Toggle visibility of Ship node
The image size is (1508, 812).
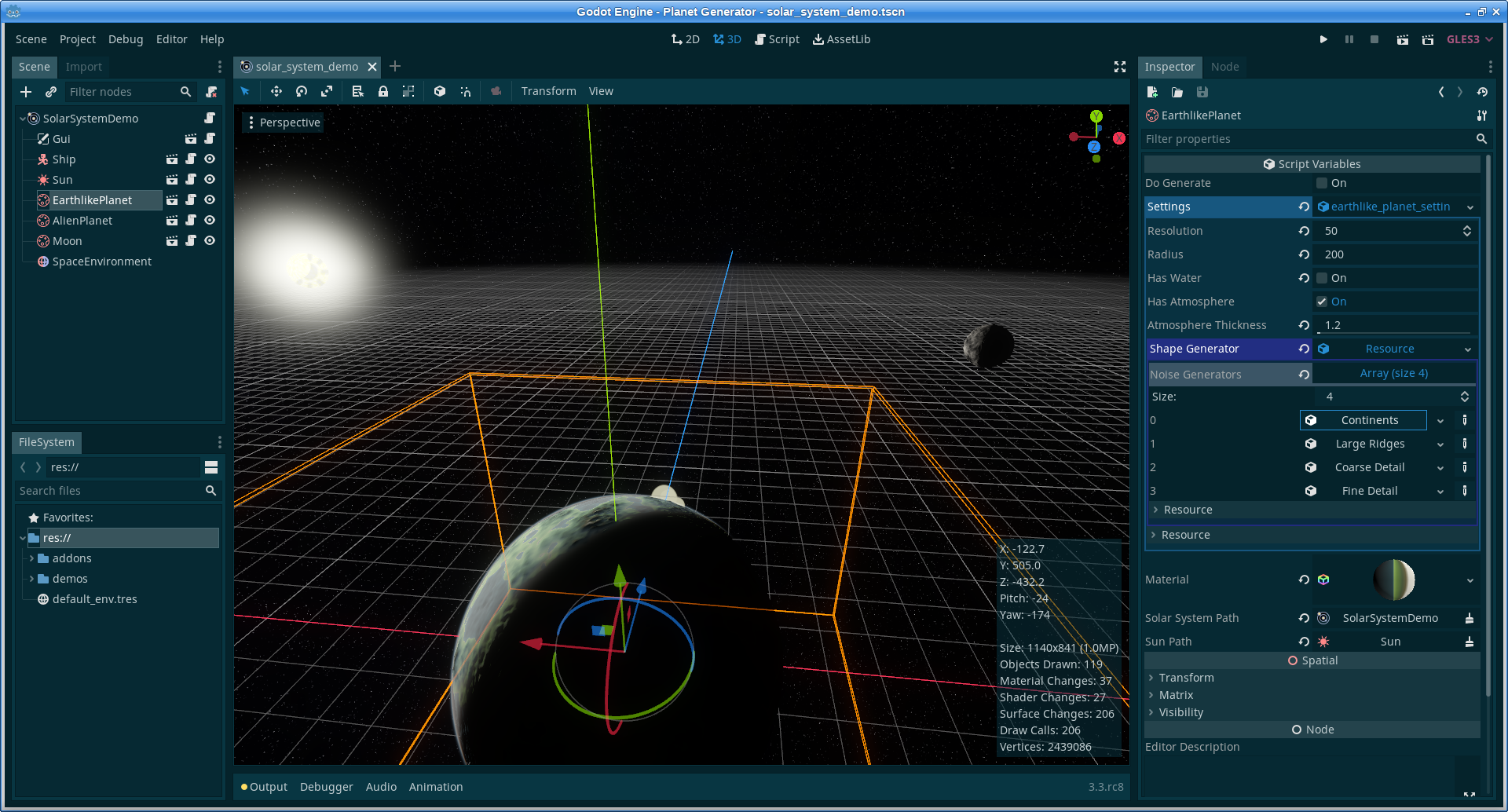[210, 159]
